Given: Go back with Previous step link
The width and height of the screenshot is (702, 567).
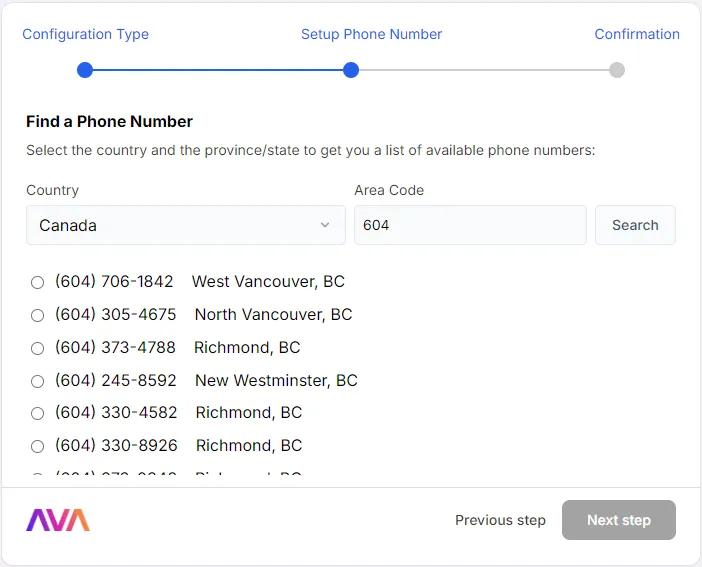Looking at the screenshot, I should point(500,520).
